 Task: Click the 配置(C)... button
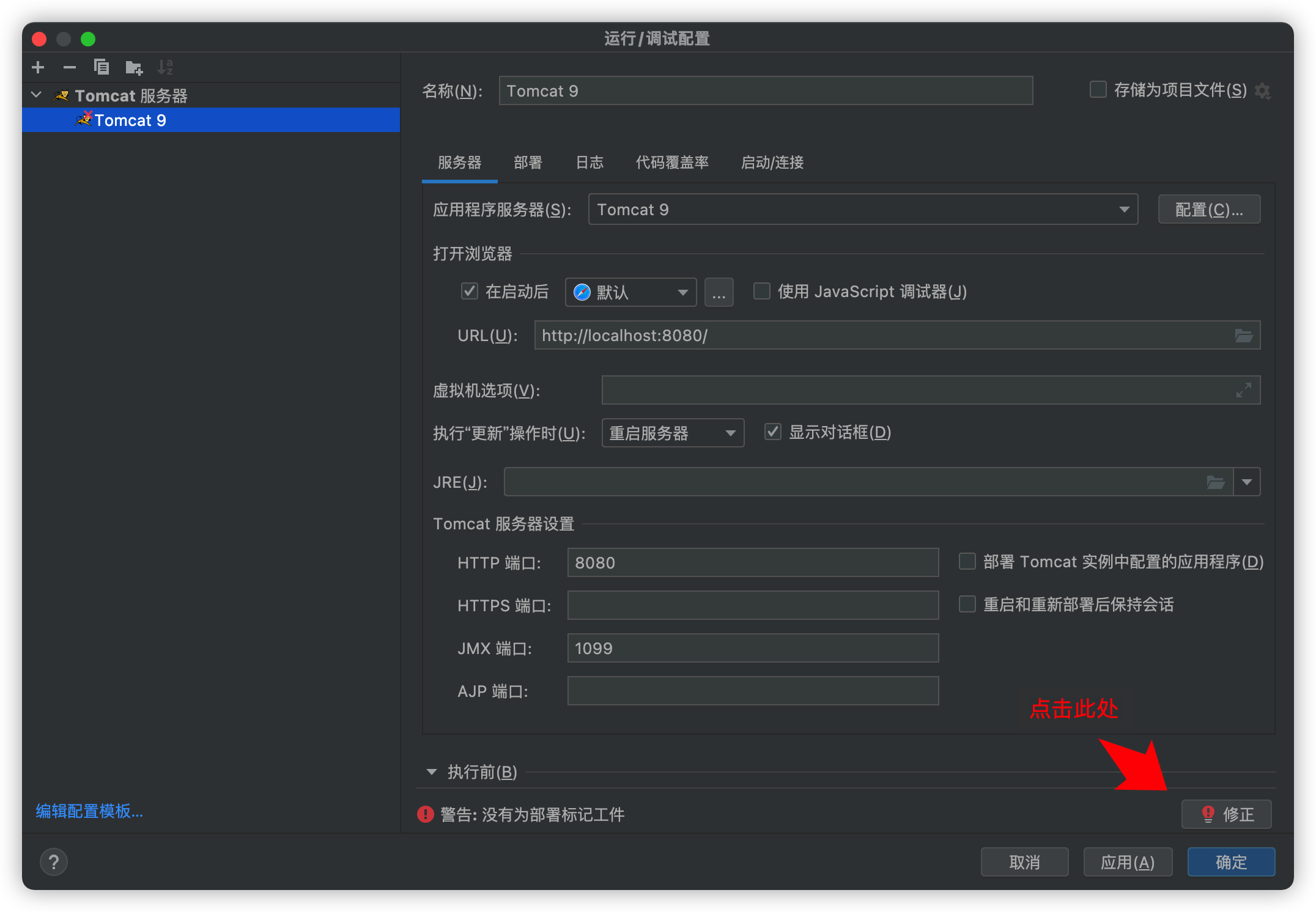[x=1209, y=210]
